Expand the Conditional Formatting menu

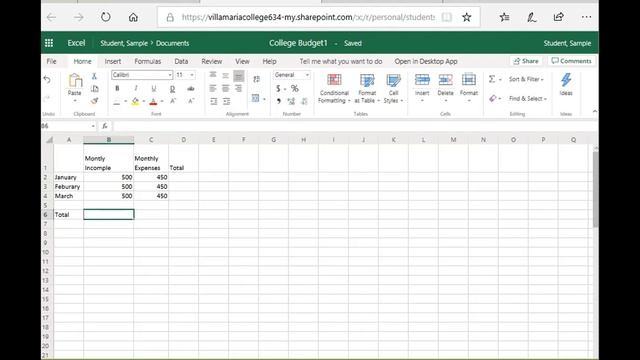pos(334,89)
